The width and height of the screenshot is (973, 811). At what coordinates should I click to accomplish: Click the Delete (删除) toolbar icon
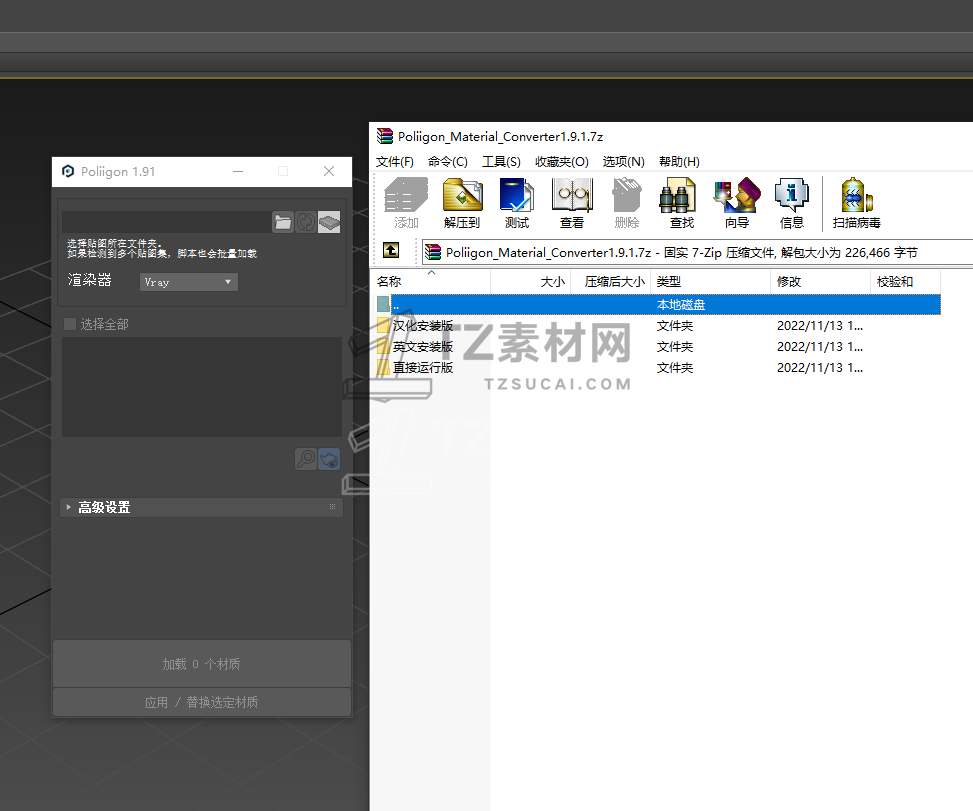[x=627, y=203]
